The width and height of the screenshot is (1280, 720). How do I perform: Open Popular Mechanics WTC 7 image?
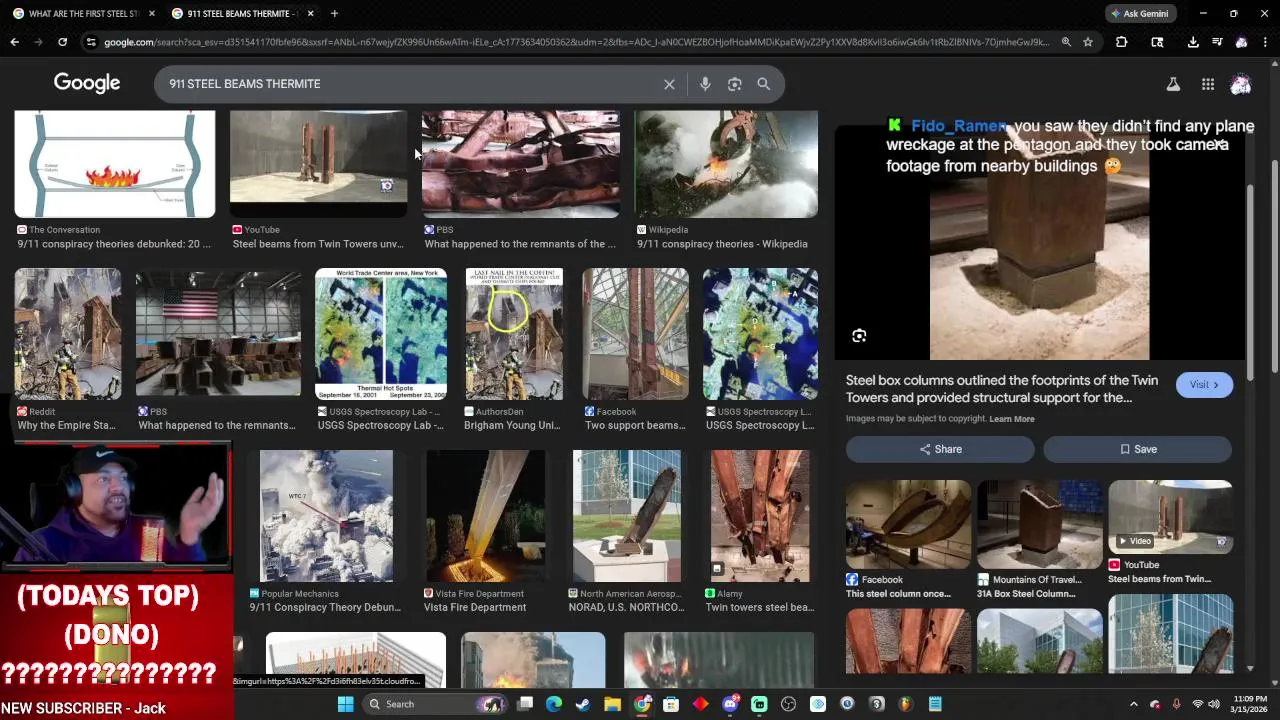pos(326,516)
